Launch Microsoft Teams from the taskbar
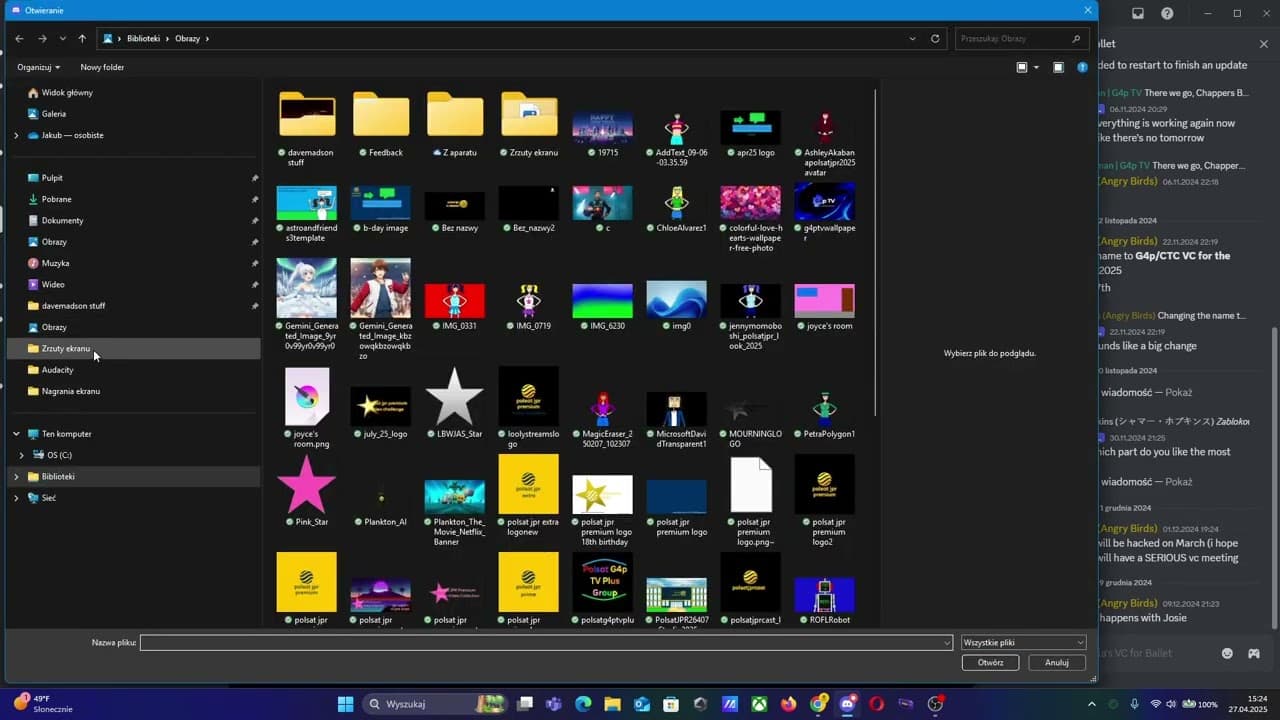Screen dimensions: 1280x720 (x=554, y=704)
